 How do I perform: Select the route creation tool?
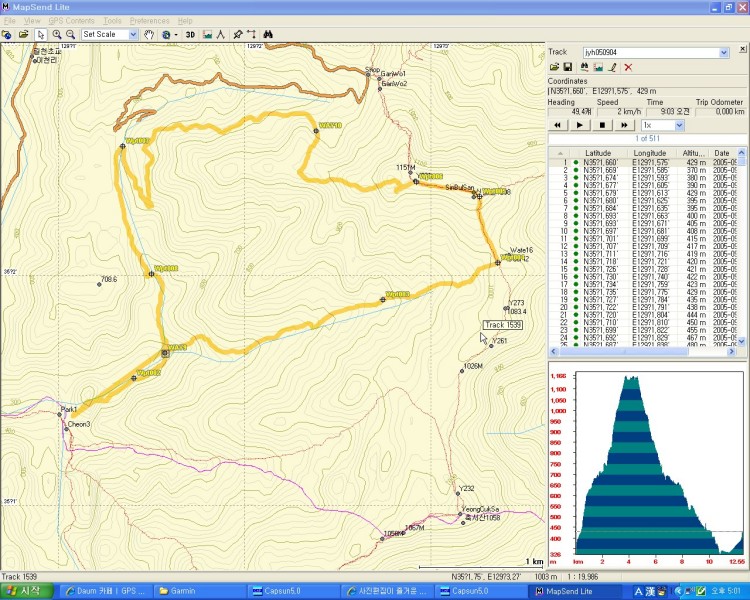pyautogui.click(x=251, y=34)
